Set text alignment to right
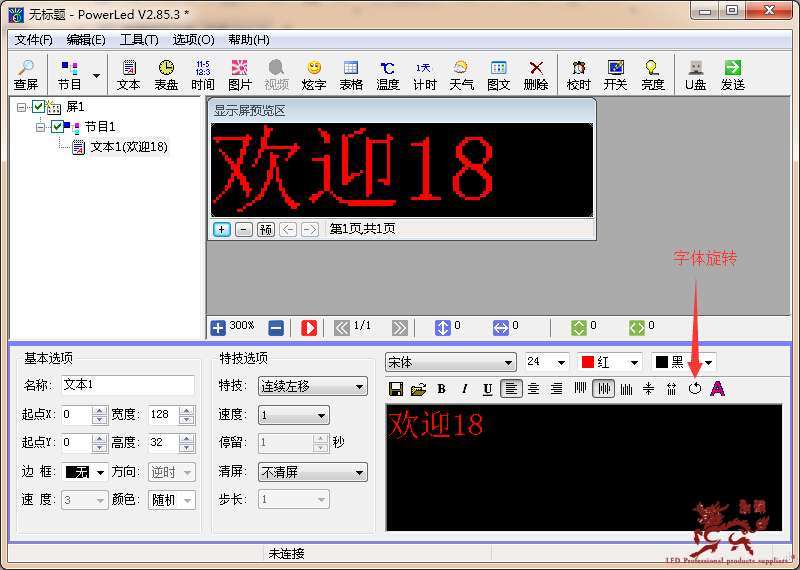Viewport: 800px width, 570px height. point(557,389)
